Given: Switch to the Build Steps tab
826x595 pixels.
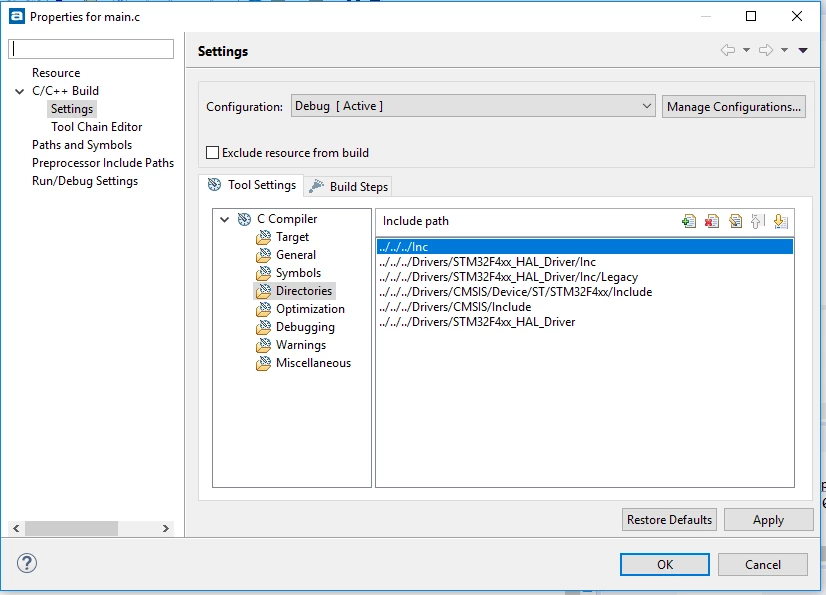Looking at the screenshot, I should coord(349,187).
